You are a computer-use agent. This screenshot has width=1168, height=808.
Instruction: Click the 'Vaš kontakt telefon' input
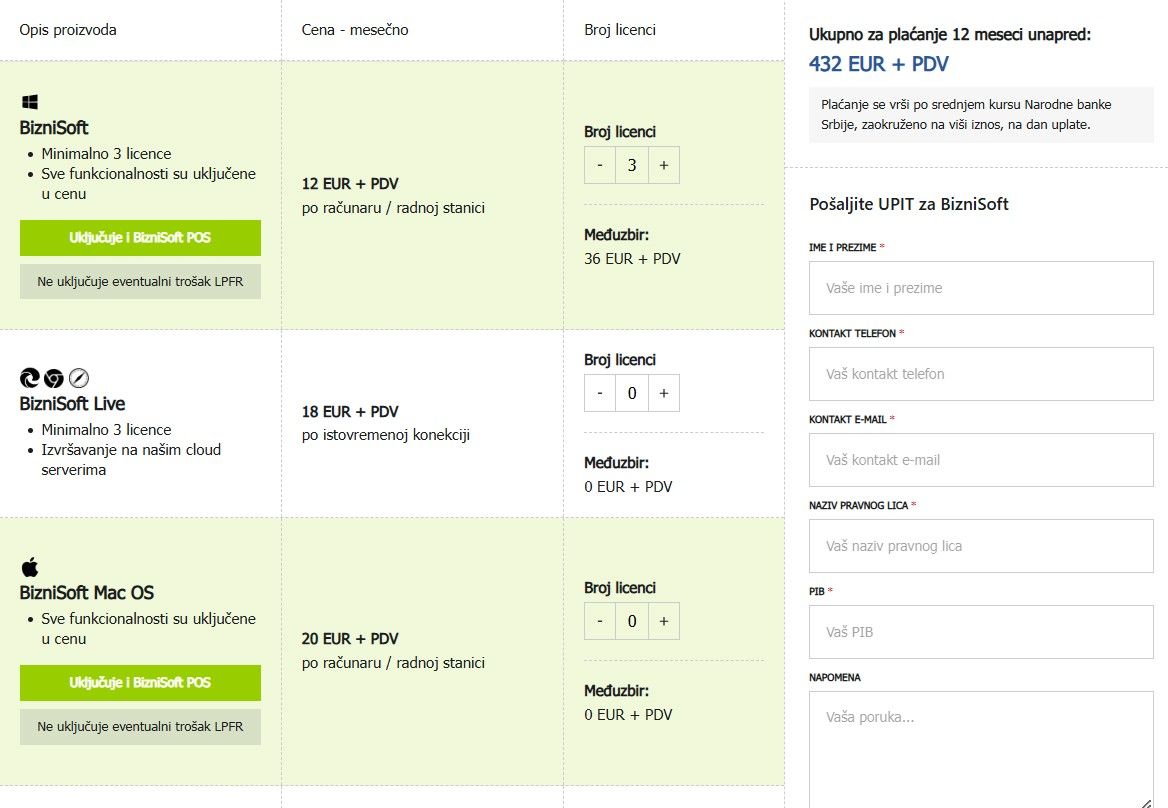point(980,374)
